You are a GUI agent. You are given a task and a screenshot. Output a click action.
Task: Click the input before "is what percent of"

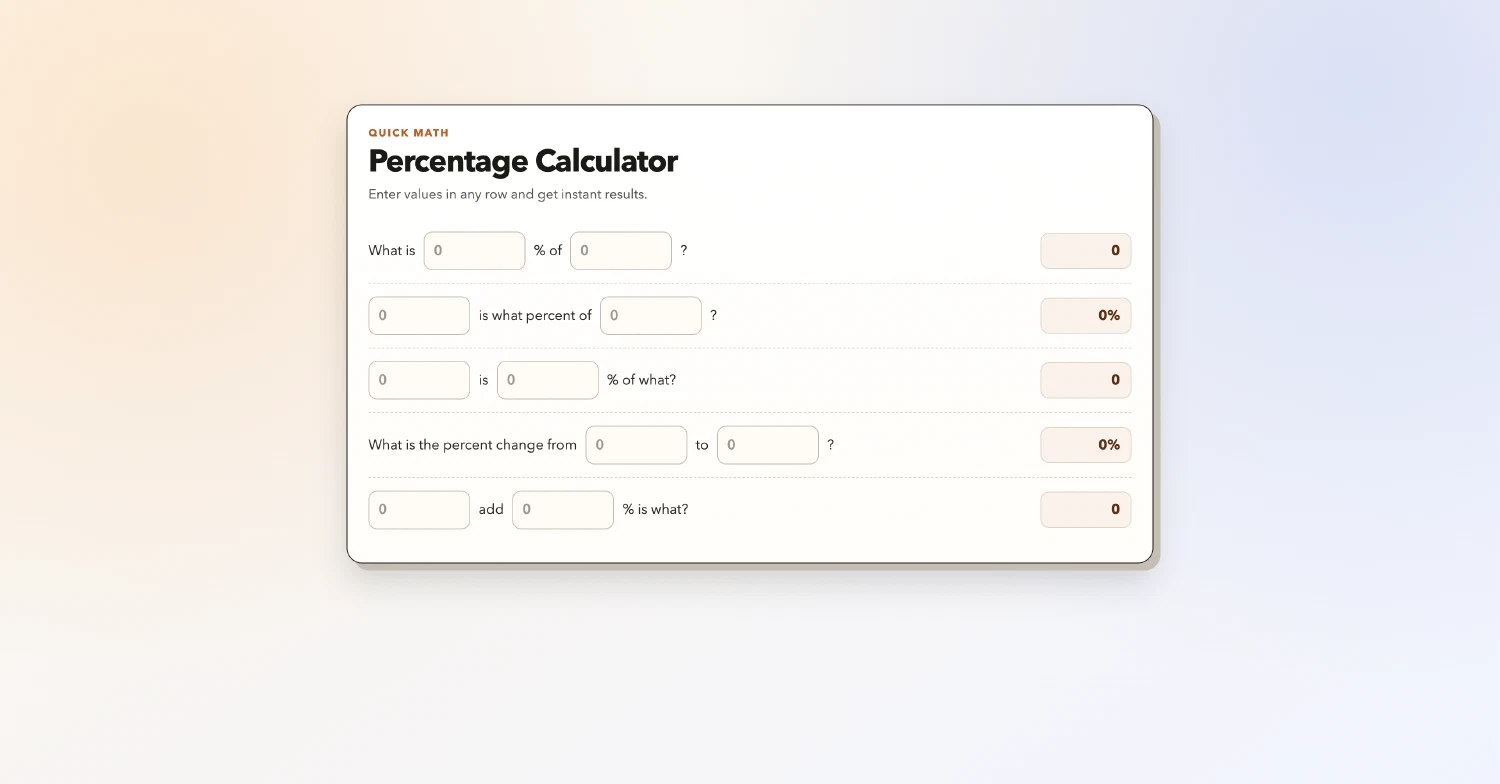coord(419,316)
